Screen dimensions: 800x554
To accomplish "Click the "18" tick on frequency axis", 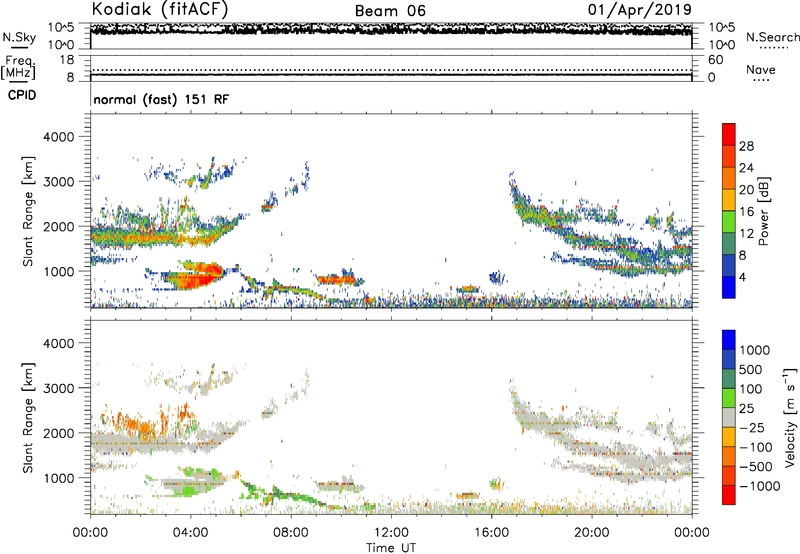I will (67, 60).
